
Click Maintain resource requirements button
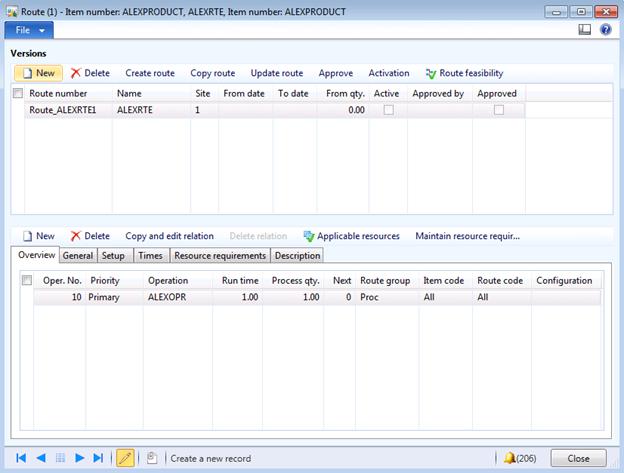pos(468,236)
